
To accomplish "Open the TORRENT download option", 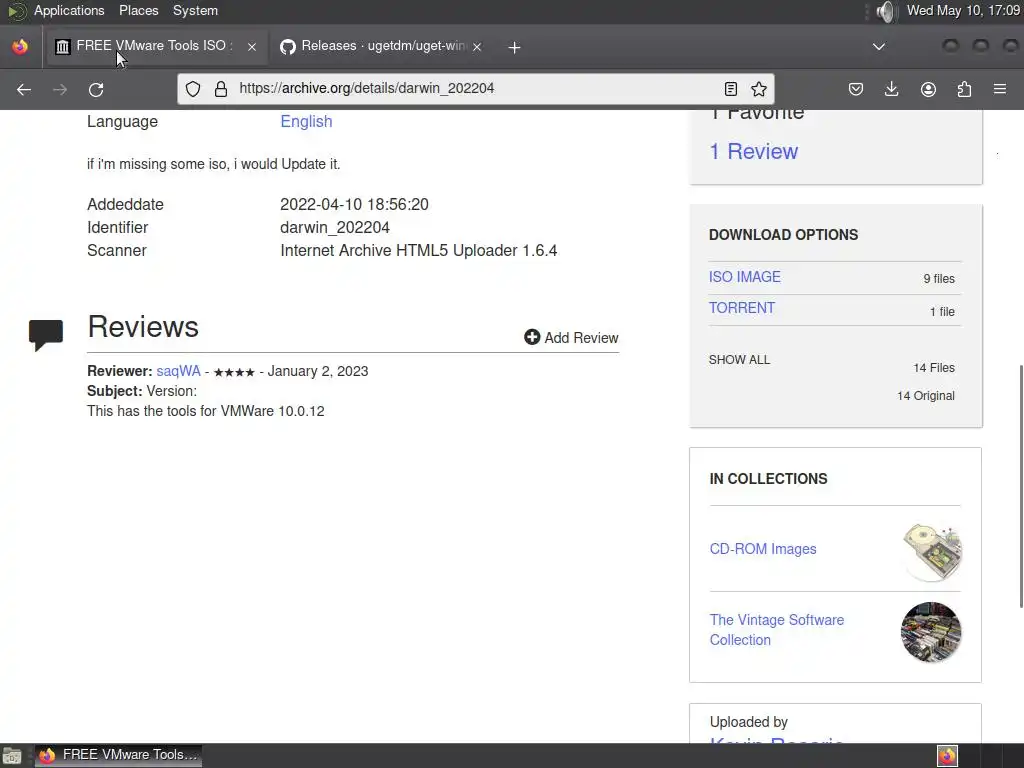I will 742,308.
